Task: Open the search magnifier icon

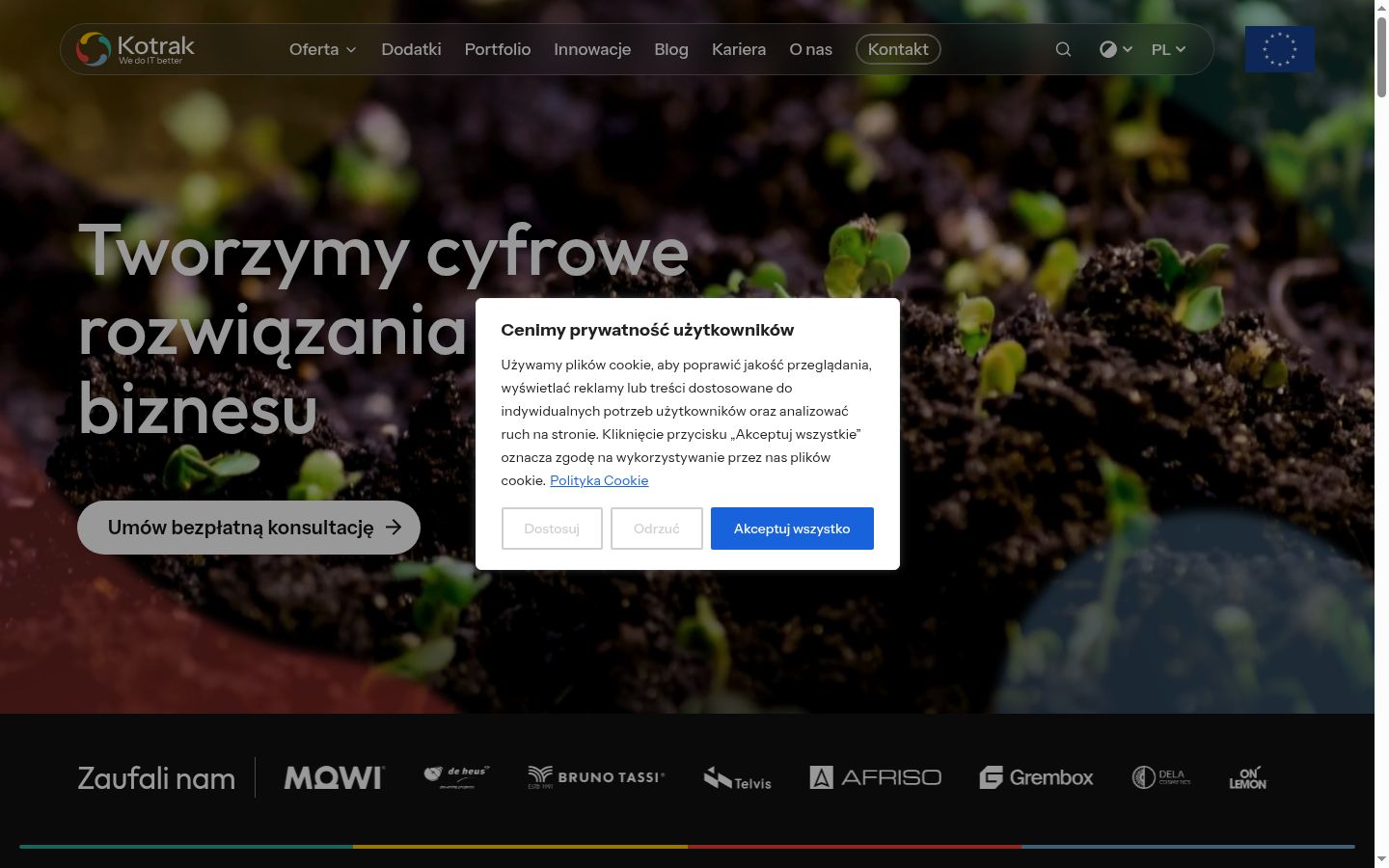Action: 1063,49
